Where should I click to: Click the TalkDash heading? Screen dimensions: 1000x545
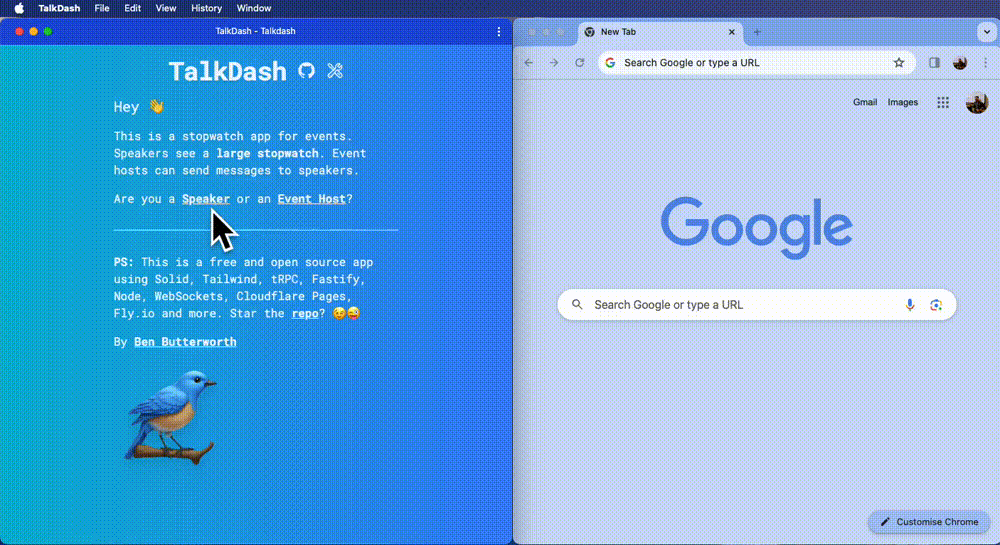tap(228, 71)
